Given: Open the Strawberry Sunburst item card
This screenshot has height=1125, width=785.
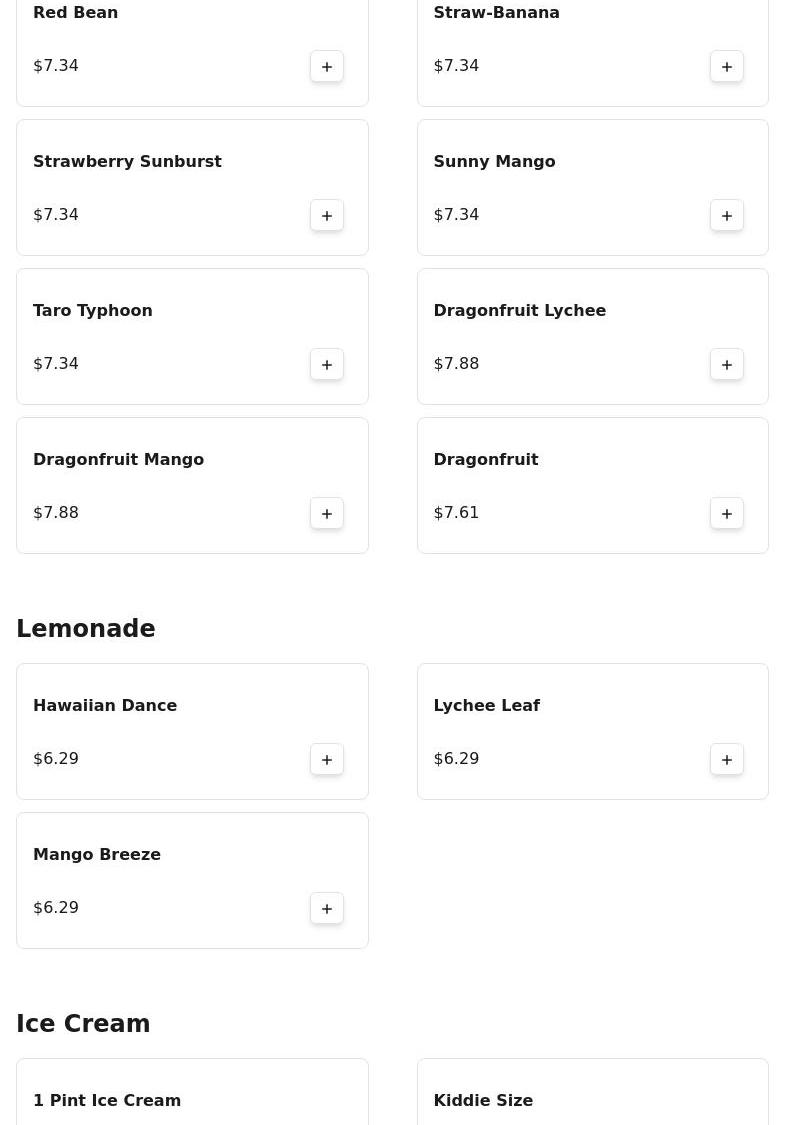Looking at the screenshot, I should point(192,187).
